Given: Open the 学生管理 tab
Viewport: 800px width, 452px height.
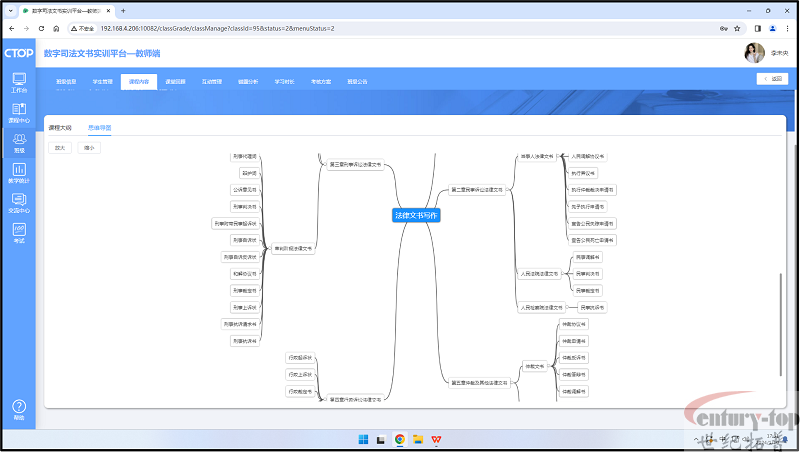Looking at the screenshot, I should tap(103, 82).
